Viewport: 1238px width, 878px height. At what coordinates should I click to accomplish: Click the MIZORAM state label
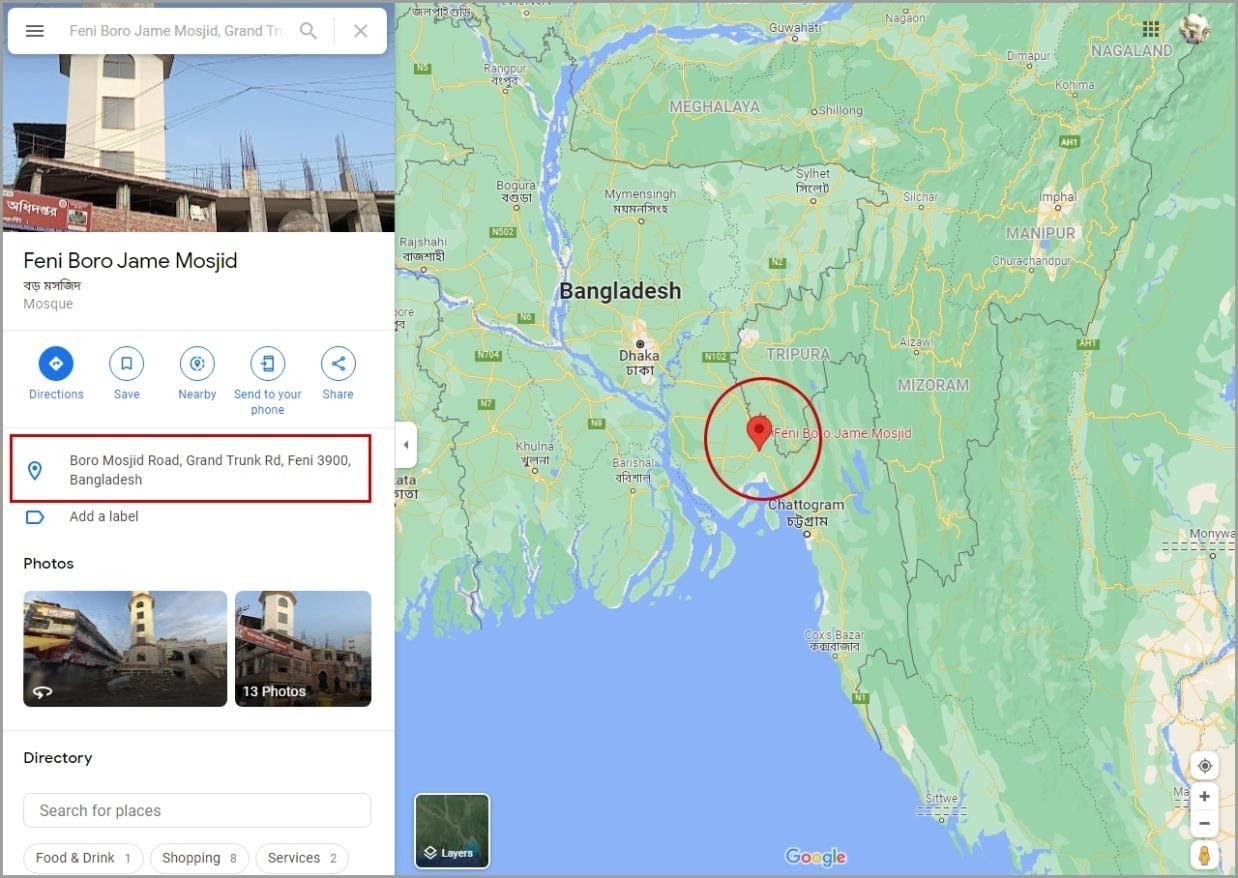click(x=933, y=385)
